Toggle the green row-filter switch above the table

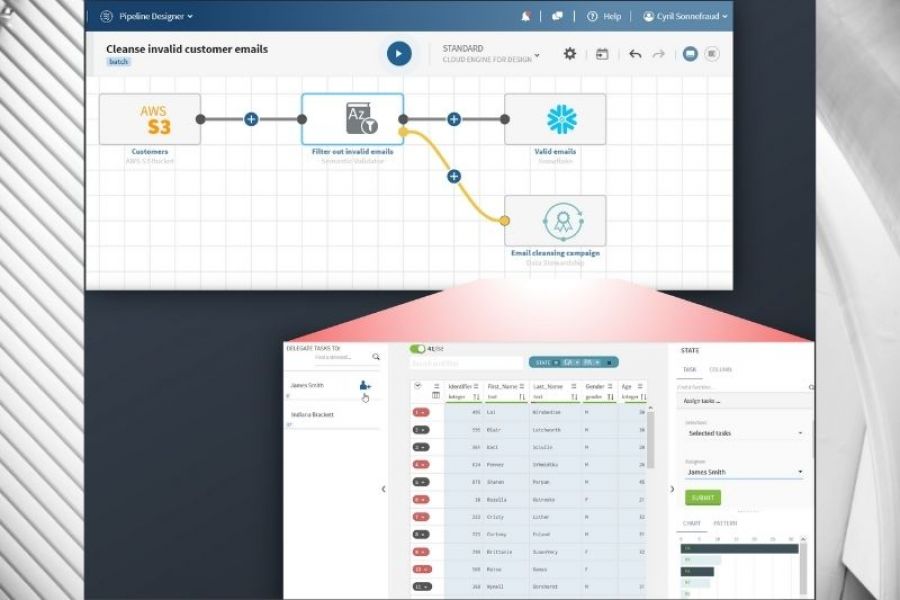417,349
